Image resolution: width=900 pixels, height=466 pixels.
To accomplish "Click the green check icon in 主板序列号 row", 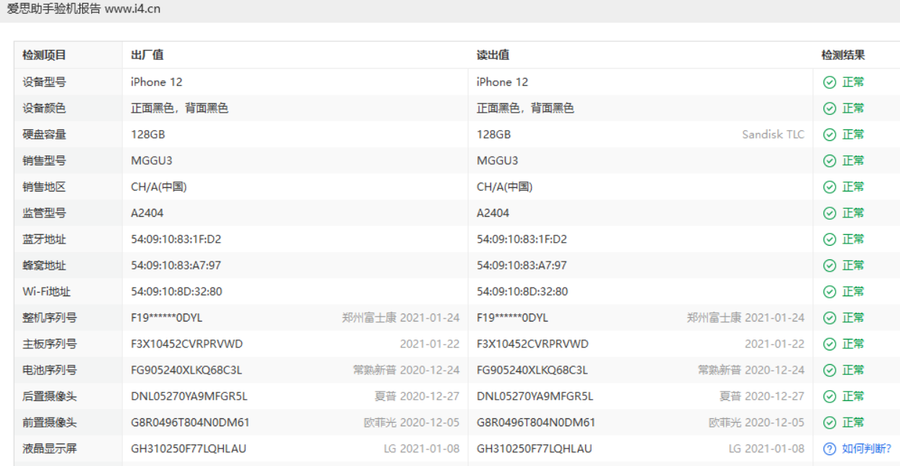I will coord(829,344).
